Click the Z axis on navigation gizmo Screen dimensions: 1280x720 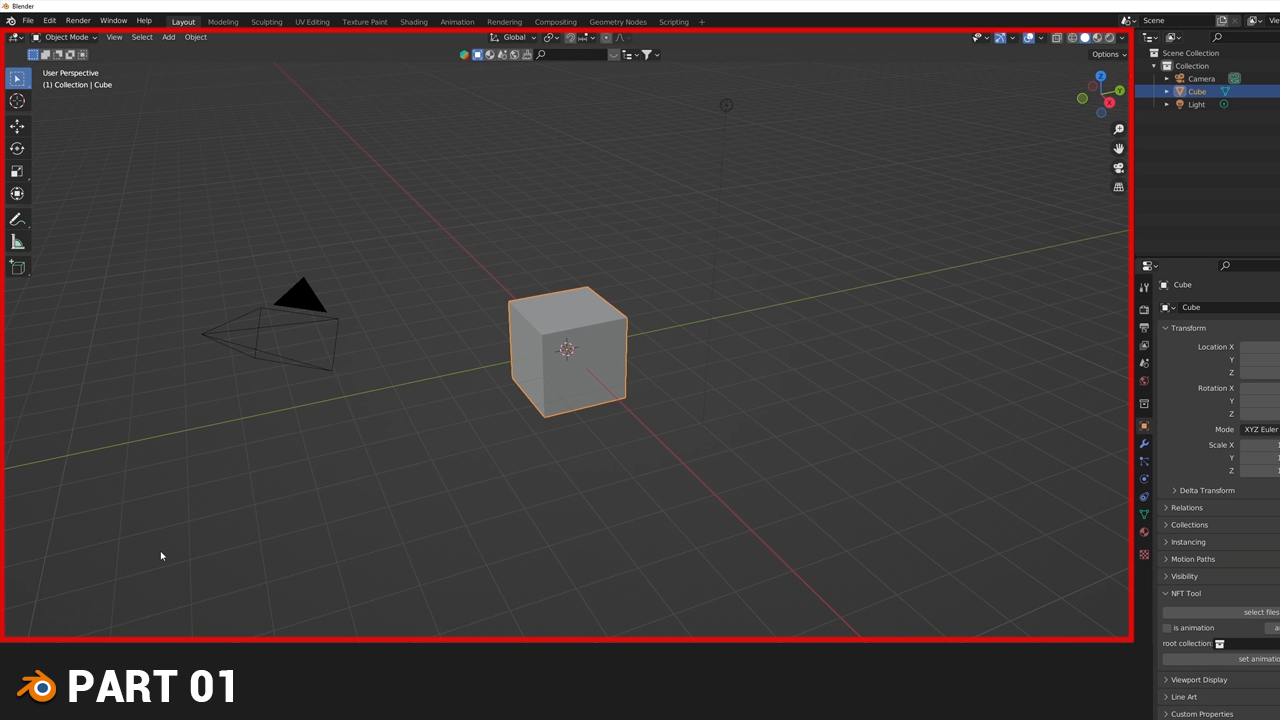click(1101, 76)
